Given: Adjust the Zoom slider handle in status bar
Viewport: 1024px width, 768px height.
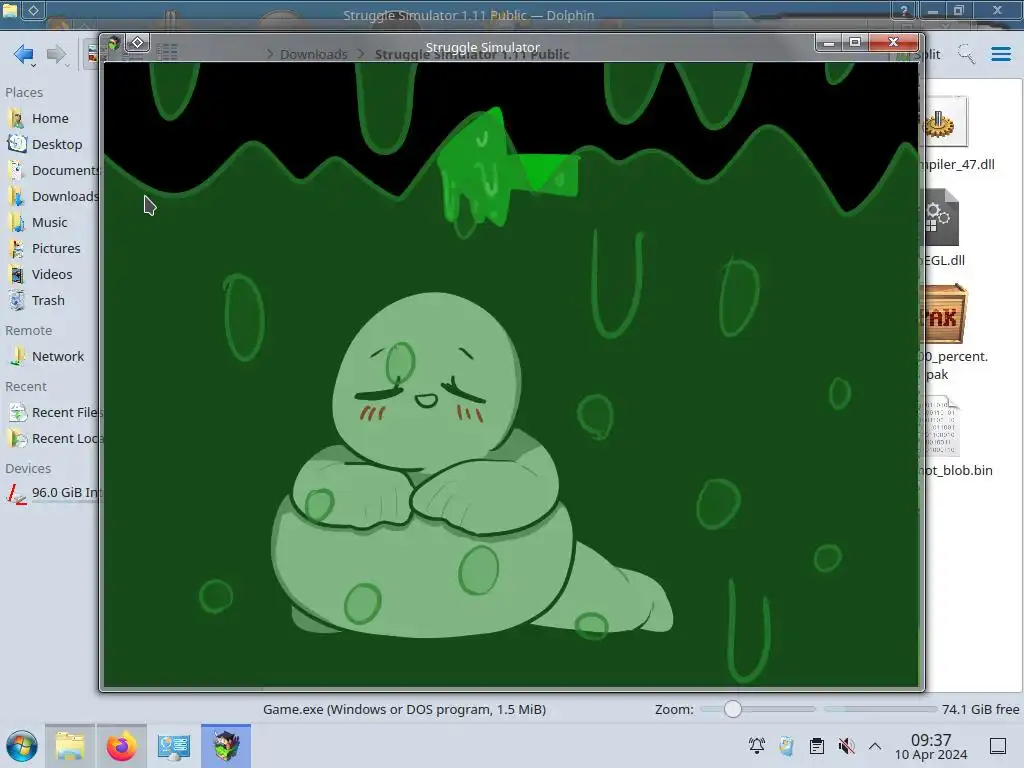Looking at the screenshot, I should pos(733,709).
